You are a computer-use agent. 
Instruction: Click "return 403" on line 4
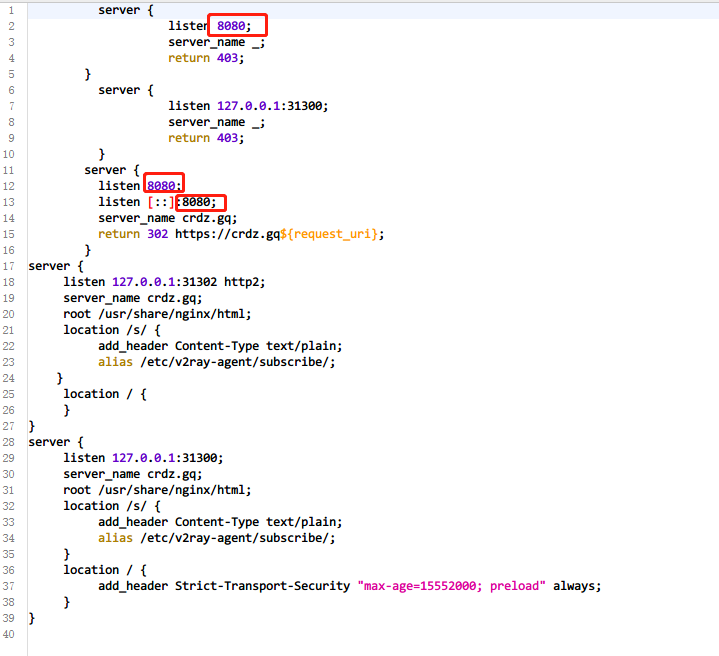[x=205, y=58]
